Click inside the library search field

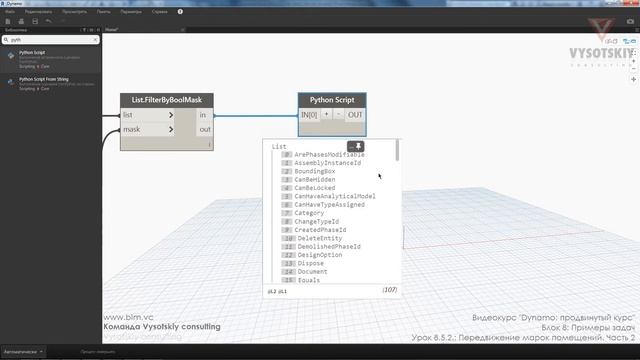[x=51, y=40]
